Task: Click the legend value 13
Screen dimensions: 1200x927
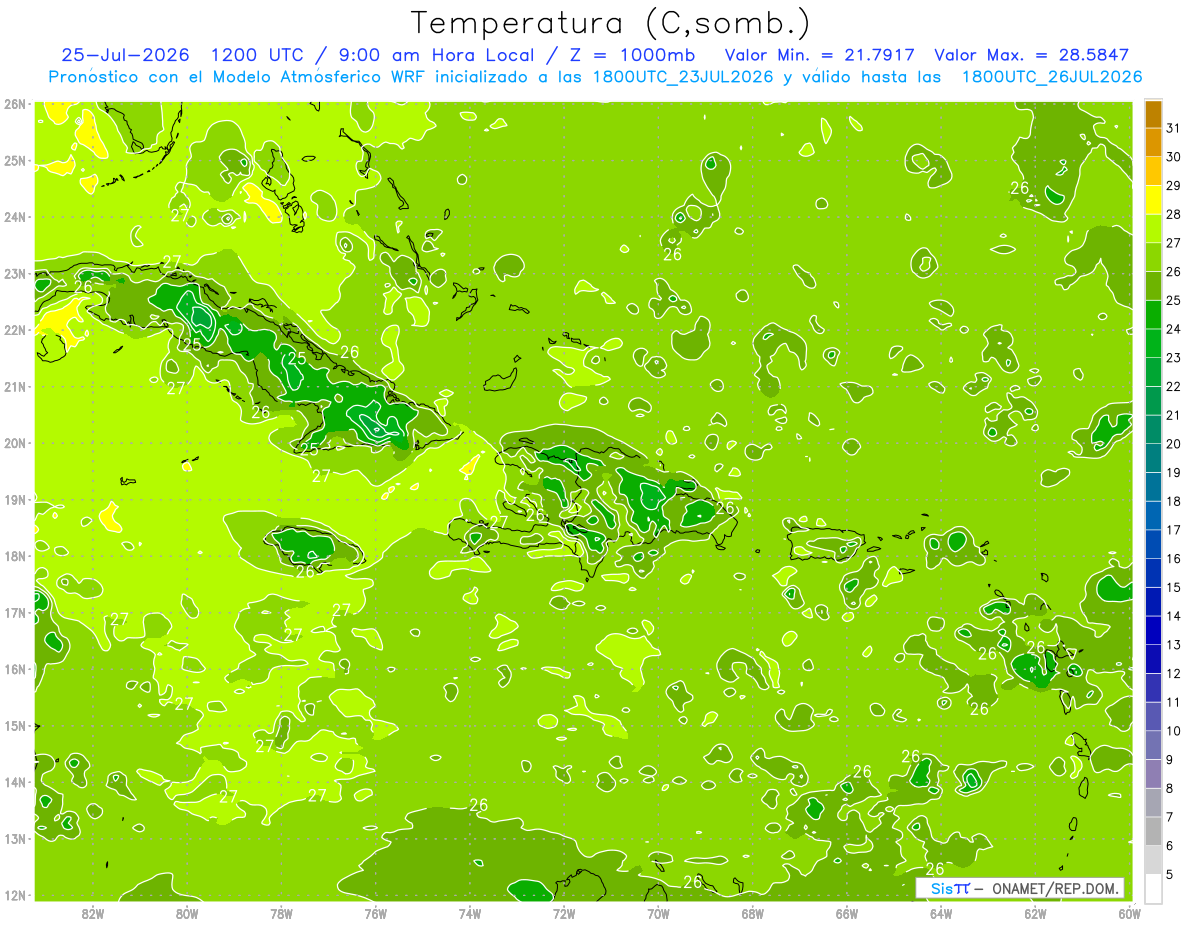Action: (x=1173, y=645)
